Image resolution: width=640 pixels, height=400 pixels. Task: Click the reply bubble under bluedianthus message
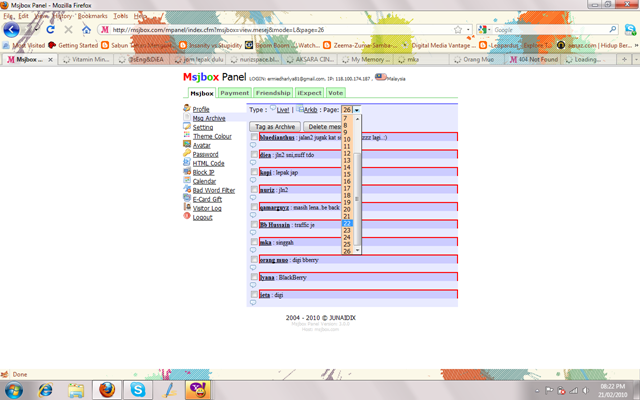[x=253, y=145]
